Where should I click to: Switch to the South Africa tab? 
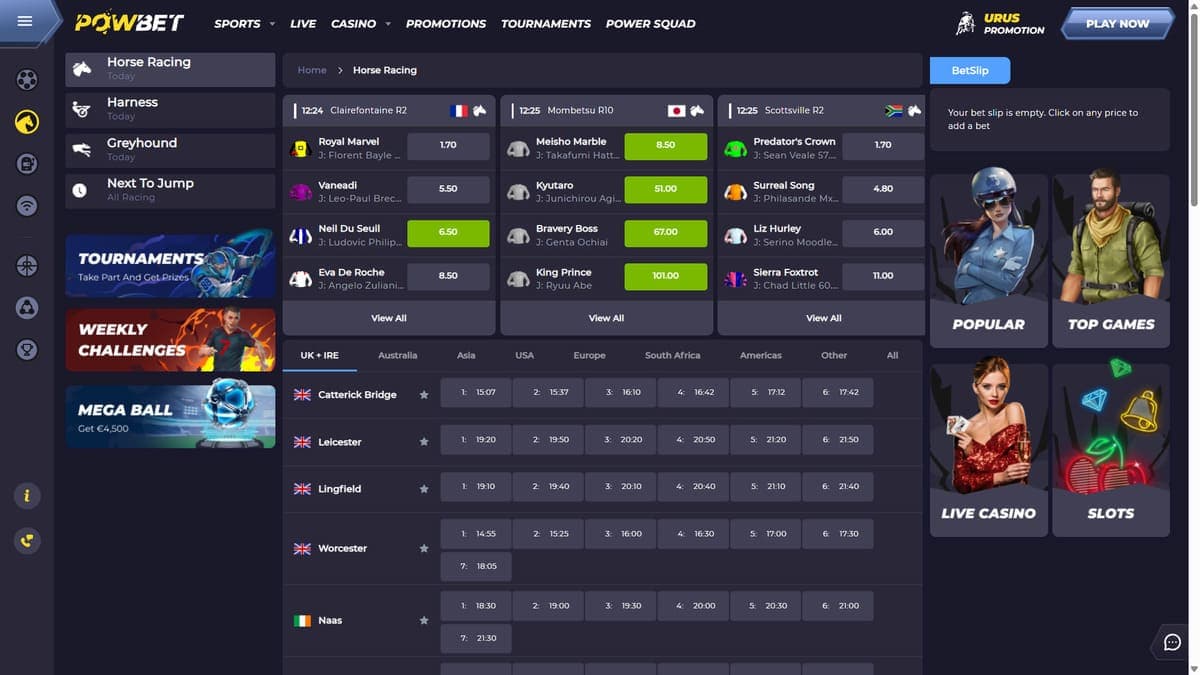point(673,355)
